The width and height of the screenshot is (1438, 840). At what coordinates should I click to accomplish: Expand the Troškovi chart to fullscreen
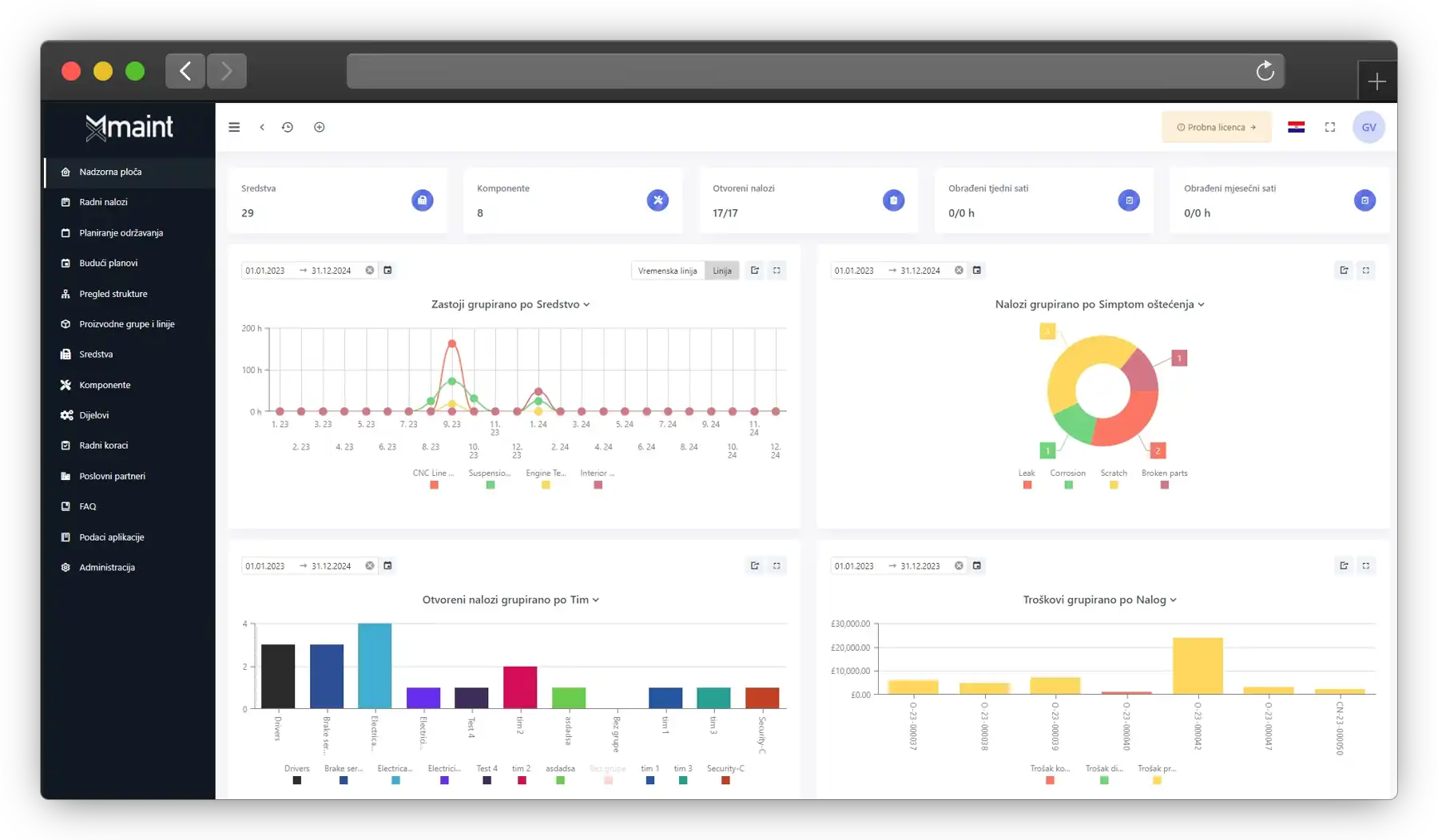coord(1366,566)
